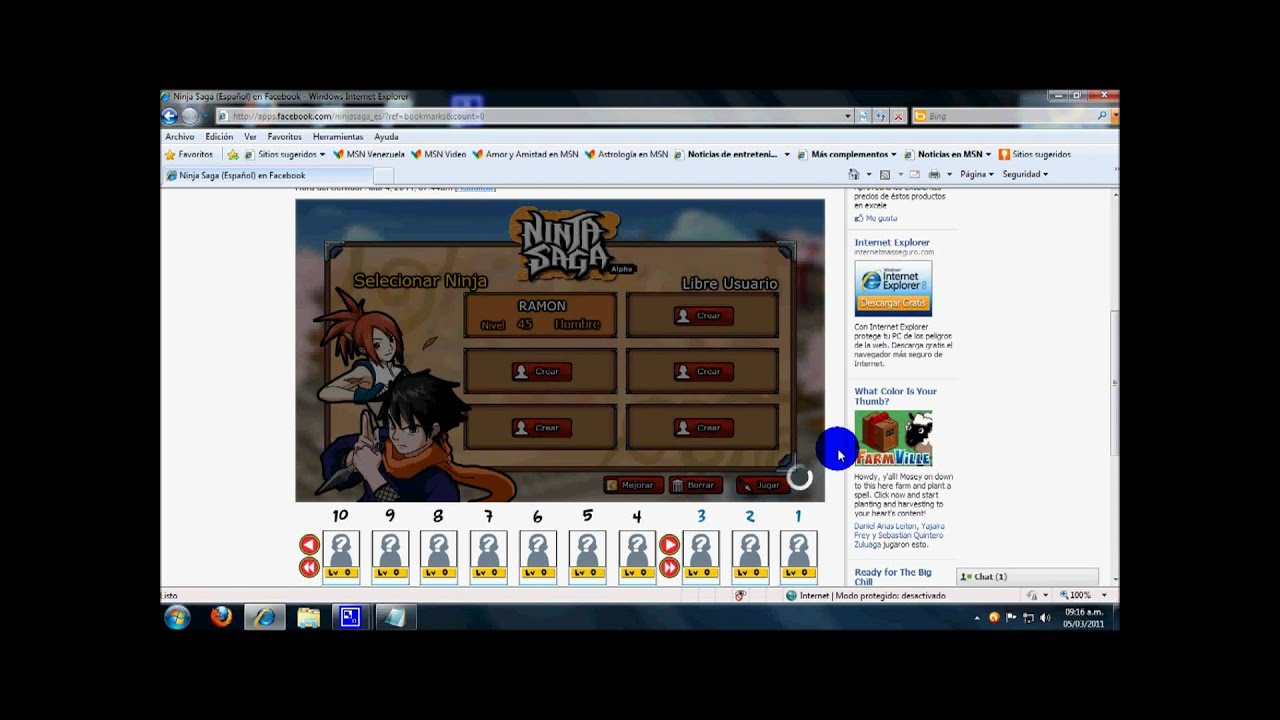Click the add to favorites bar icon

click(232, 155)
